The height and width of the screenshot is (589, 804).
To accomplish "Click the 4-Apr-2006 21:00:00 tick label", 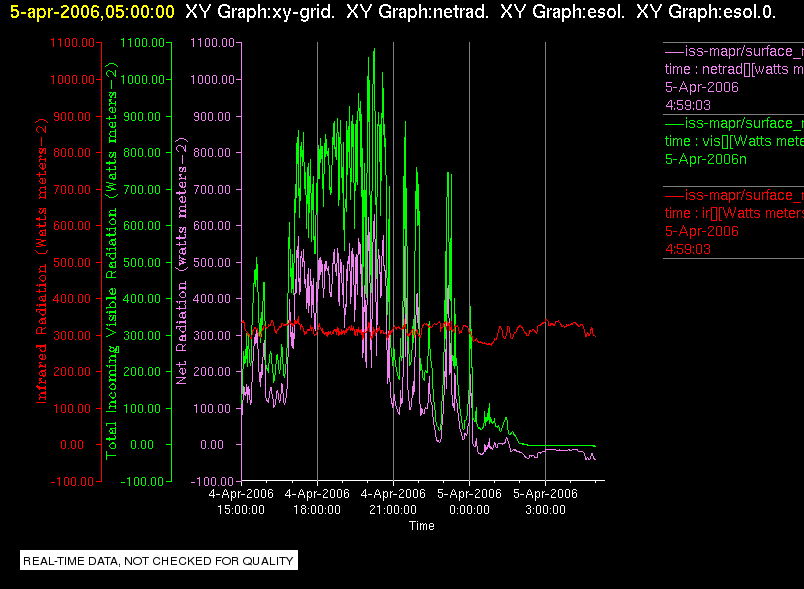I will pos(393,502).
